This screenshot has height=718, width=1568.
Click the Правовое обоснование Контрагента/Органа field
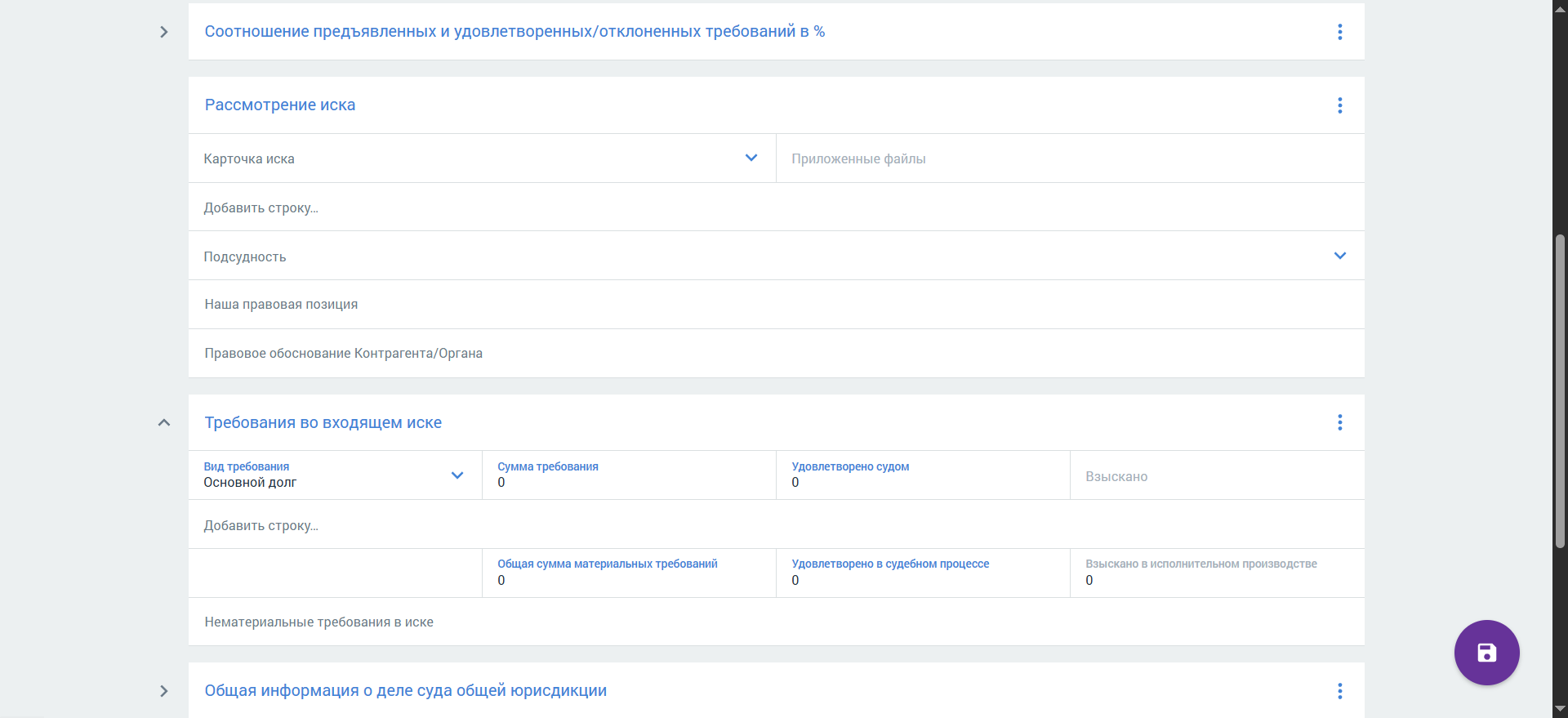click(776, 354)
